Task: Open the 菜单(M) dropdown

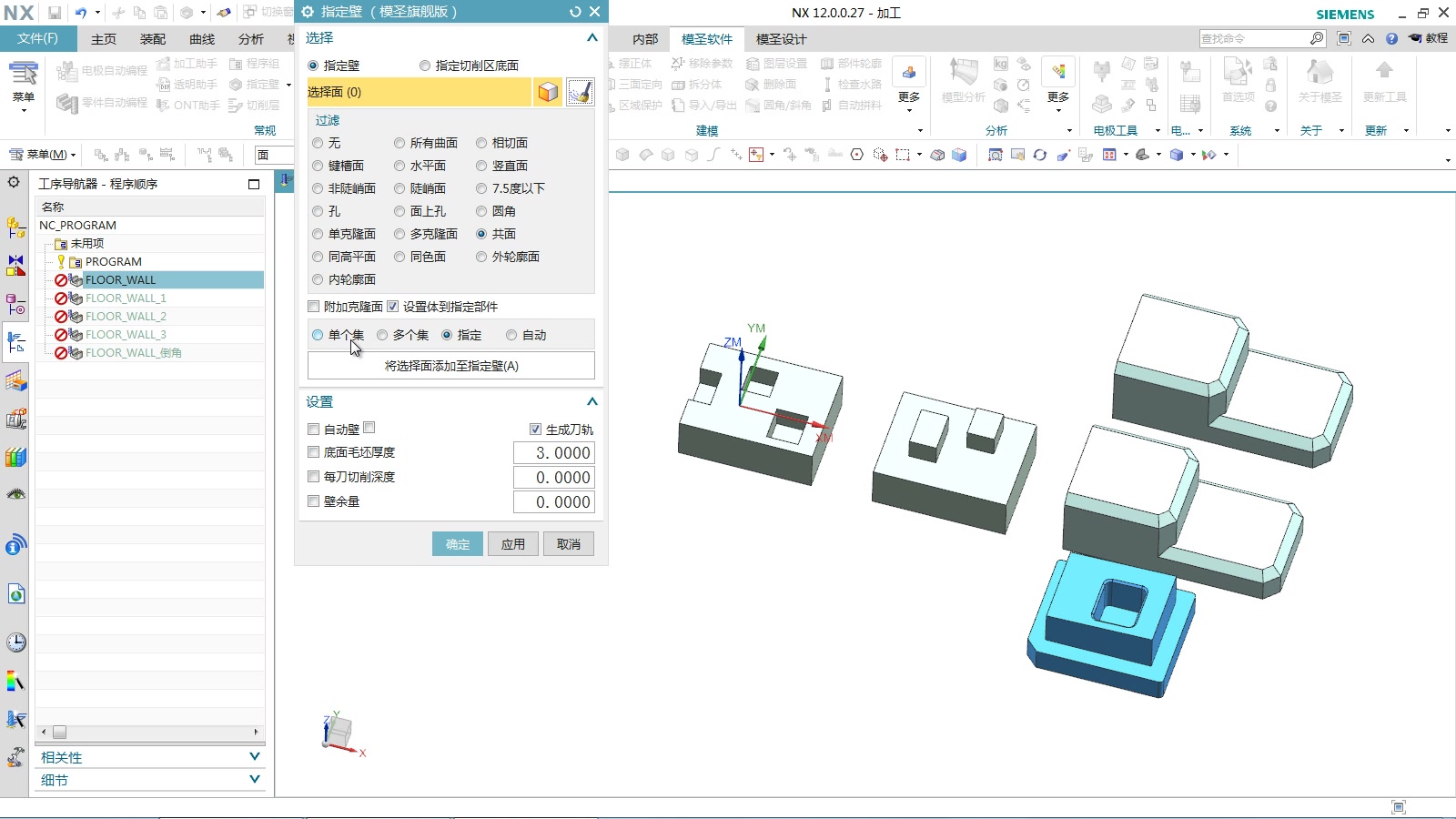Action: click(42, 155)
